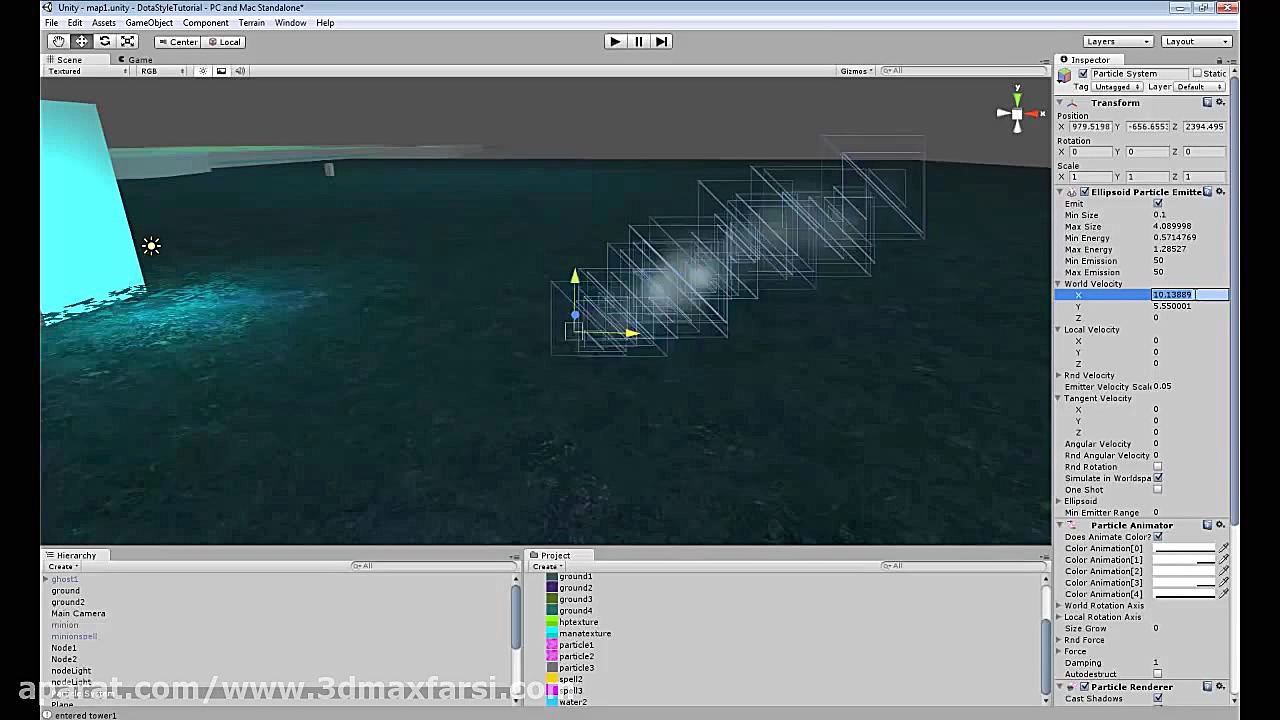
Task: Select the Rotate tool
Action: [x=104, y=41]
